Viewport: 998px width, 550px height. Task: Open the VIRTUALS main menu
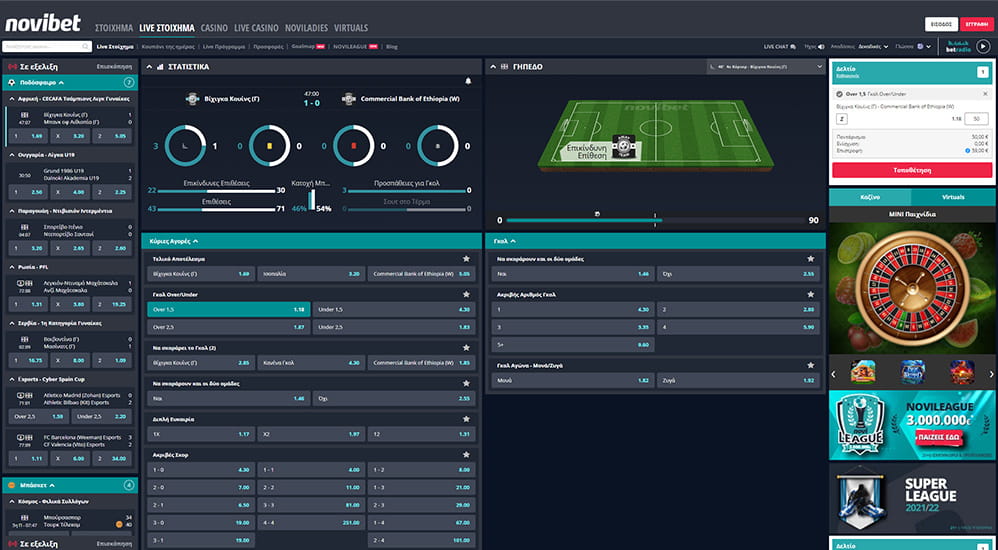tap(351, 28)
